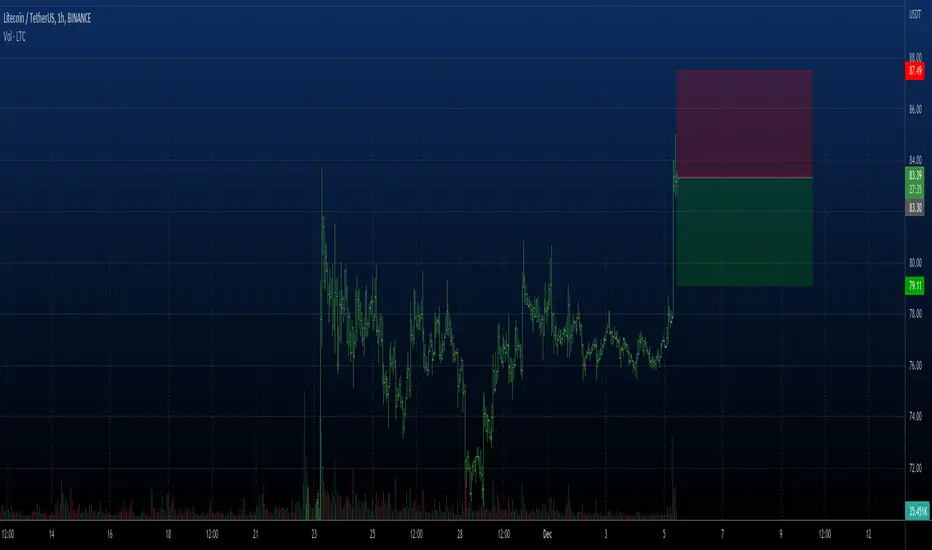932x550 pixels.
Task: Click the 21 date label on time axis
Action: pyautogui.click(x=255, y=534)
